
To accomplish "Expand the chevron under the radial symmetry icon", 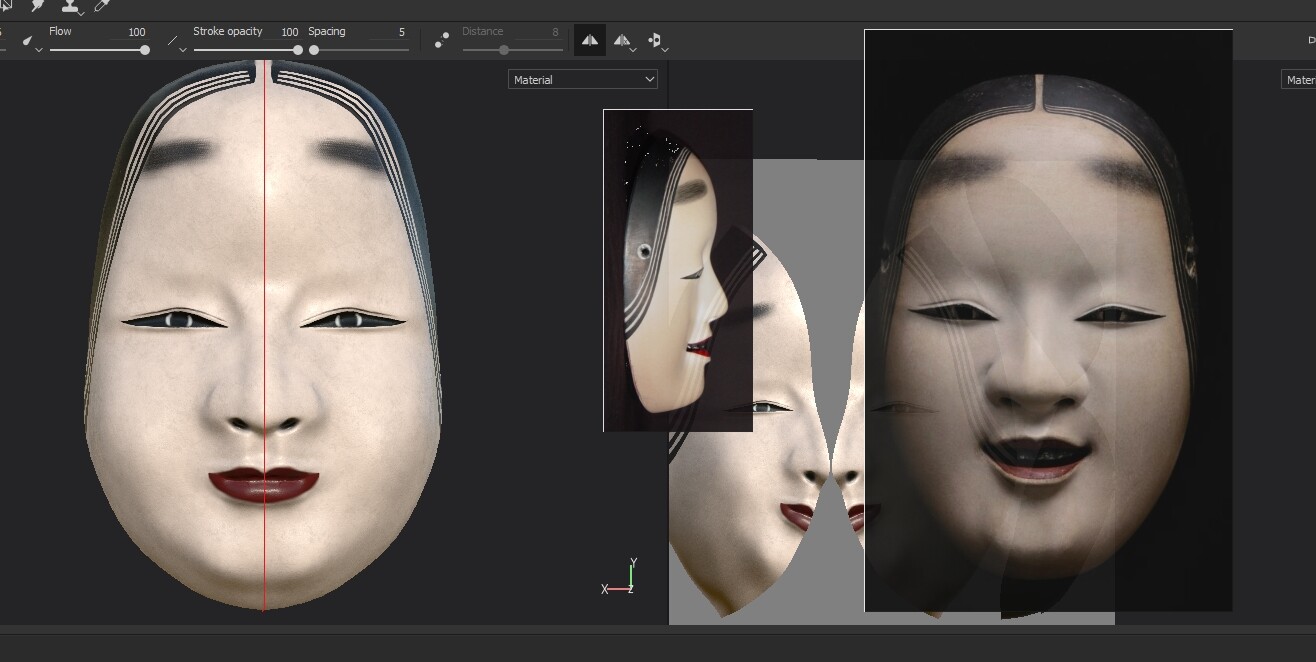I will (665, 49).
